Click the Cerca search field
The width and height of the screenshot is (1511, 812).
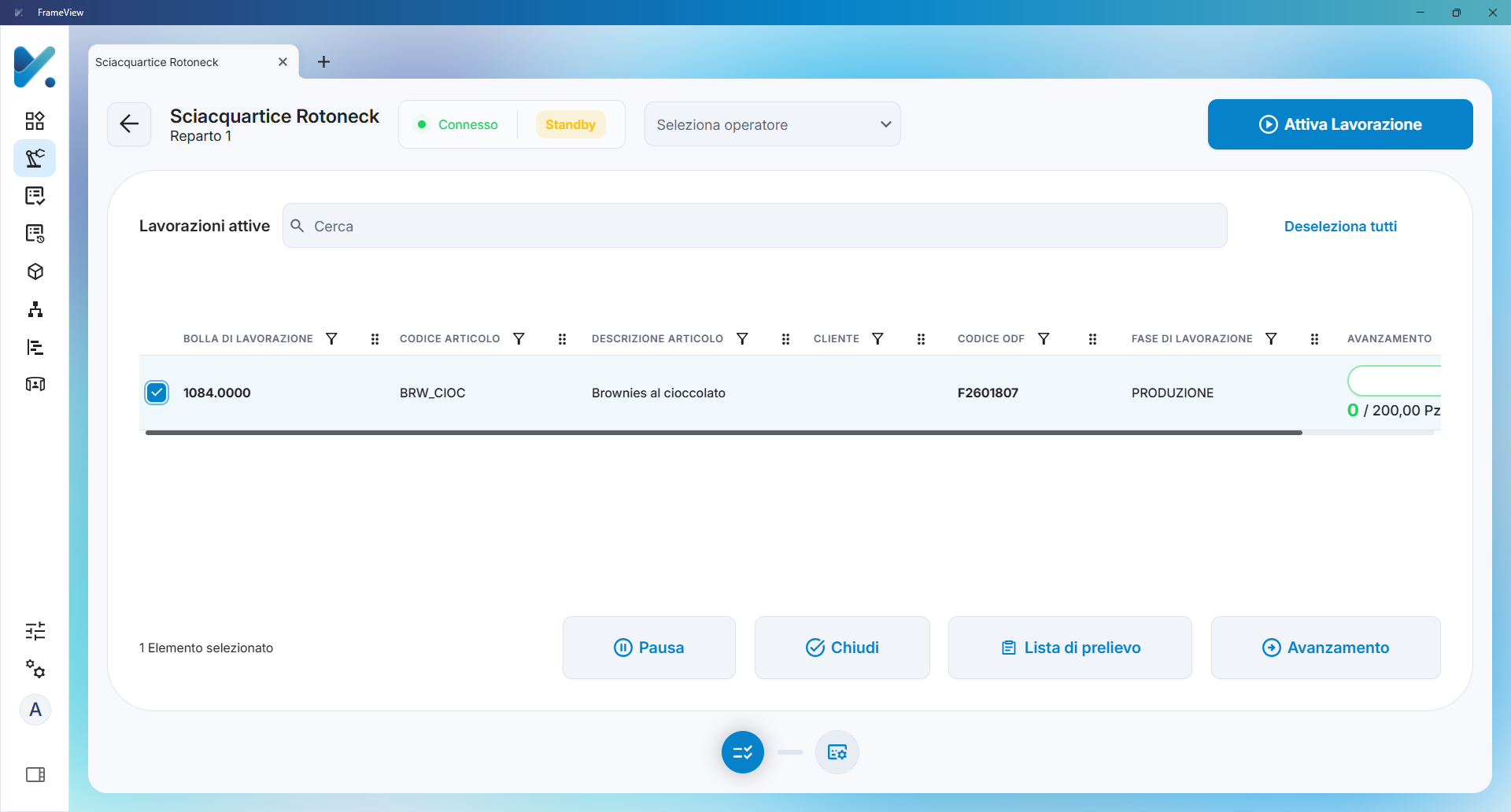point(755,226)
